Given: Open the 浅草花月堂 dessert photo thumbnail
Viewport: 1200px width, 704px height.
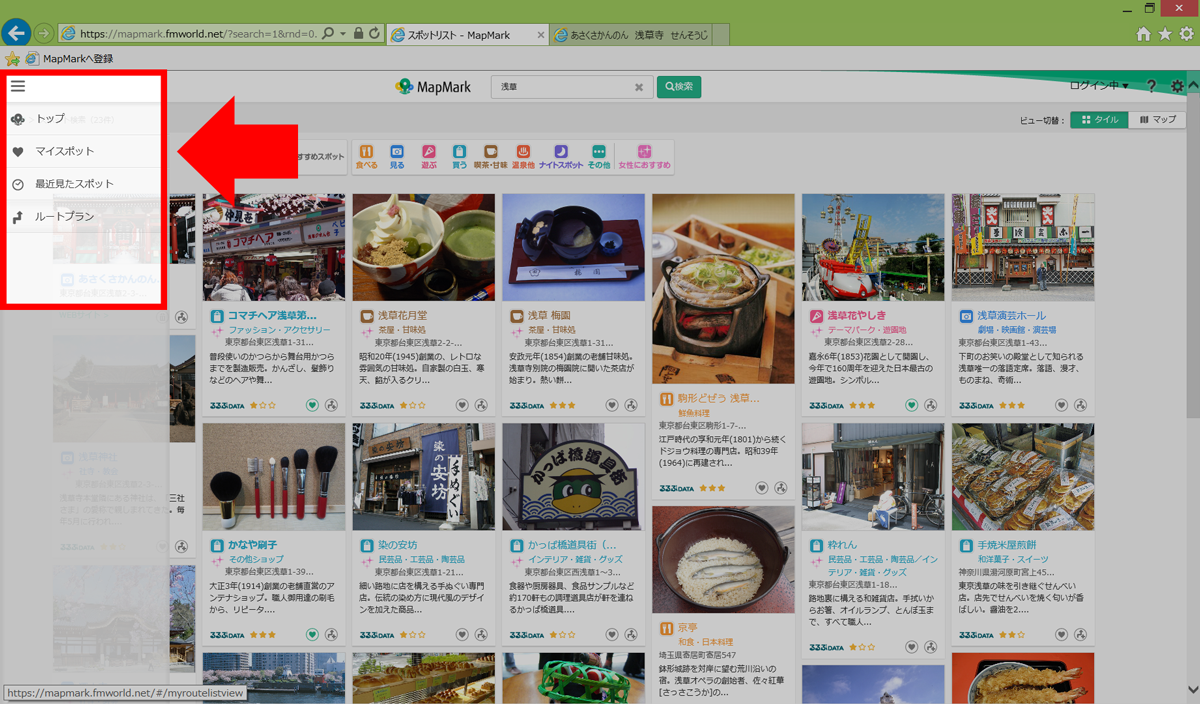Looking at the screenshot, I should (423, 247).
